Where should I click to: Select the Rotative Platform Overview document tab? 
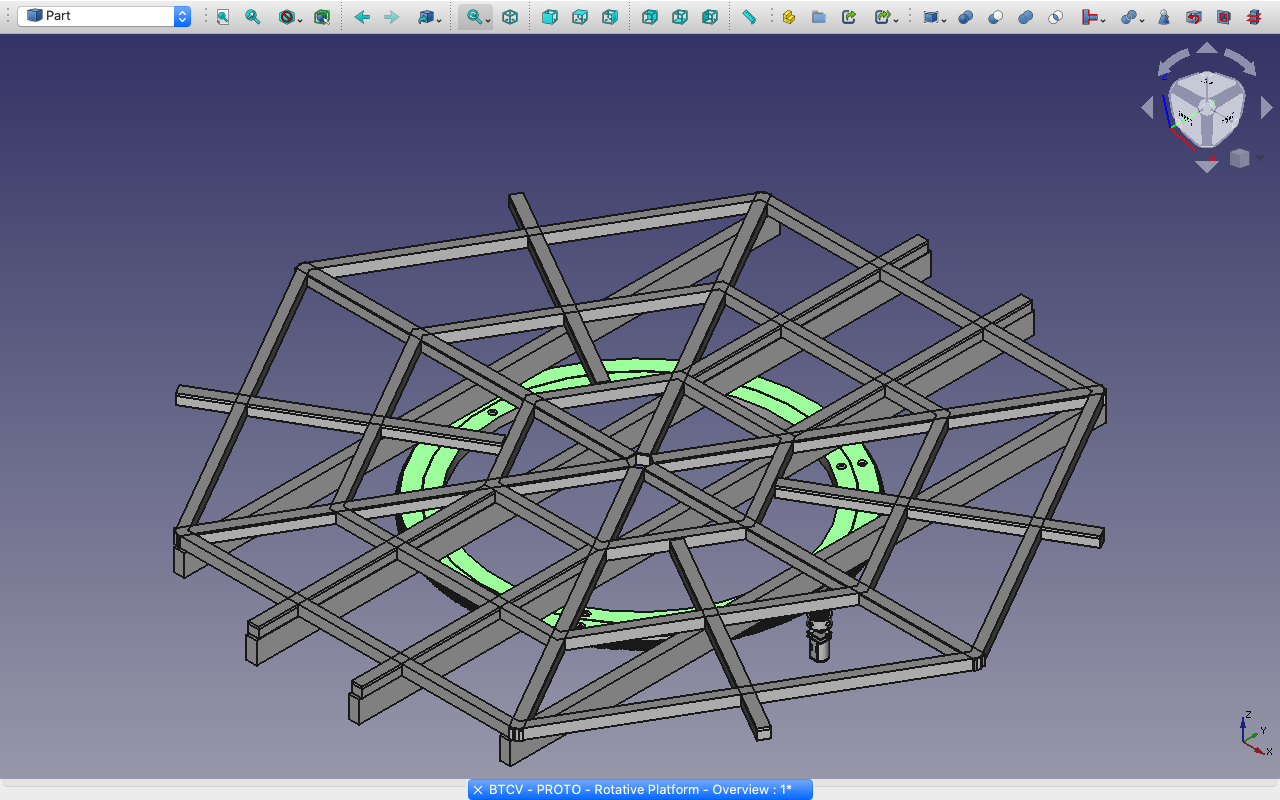tap(640, 790)
